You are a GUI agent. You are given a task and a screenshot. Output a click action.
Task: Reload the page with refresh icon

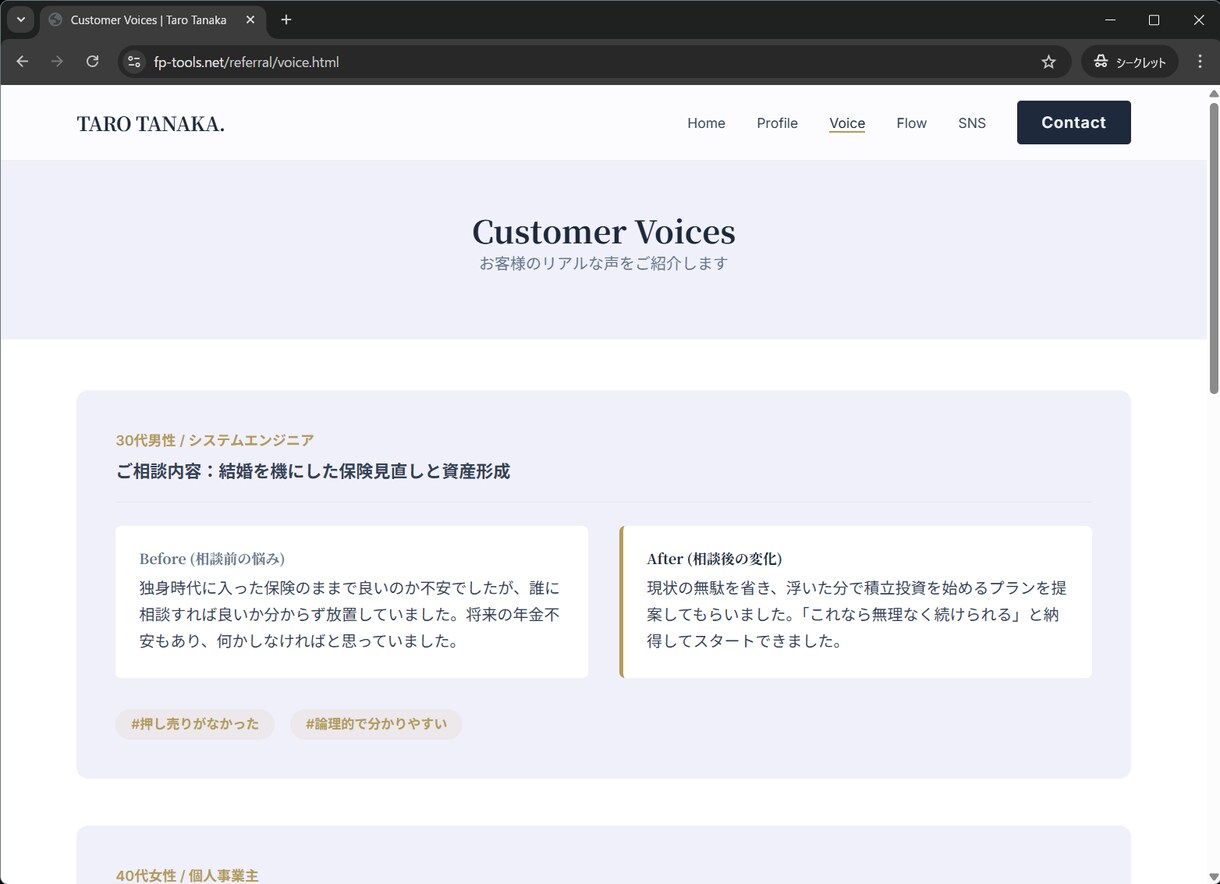coord(92,62)
